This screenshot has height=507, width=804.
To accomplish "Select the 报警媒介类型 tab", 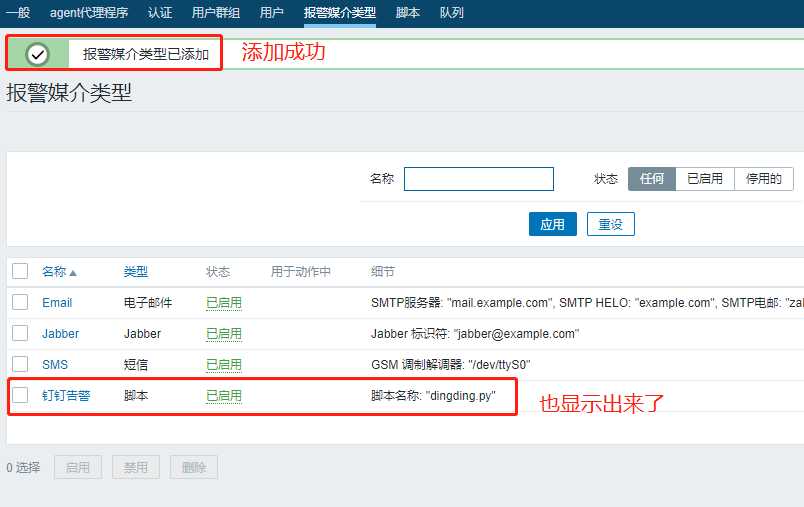I will pos(339,12).
